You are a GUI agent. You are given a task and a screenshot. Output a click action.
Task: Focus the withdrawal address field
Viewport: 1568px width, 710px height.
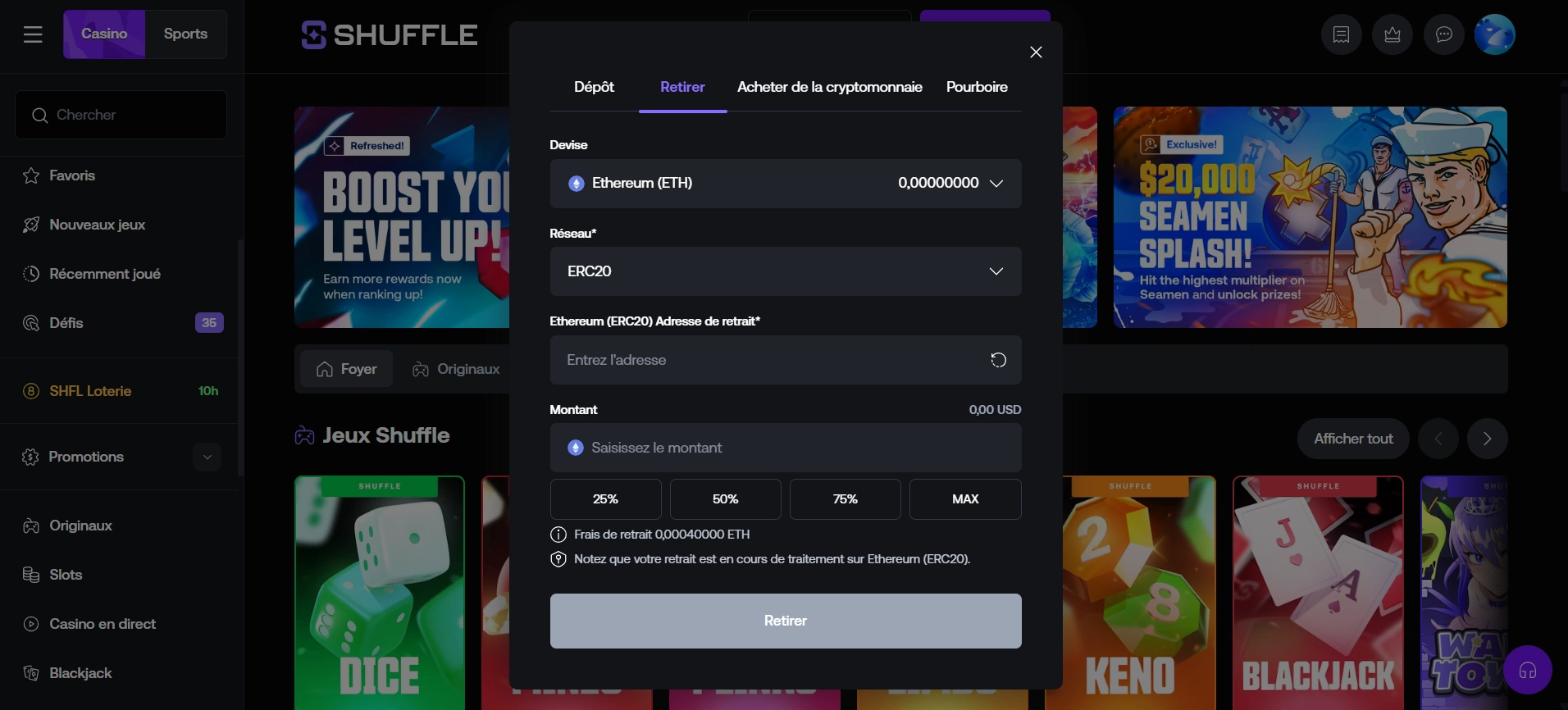(x=786, y=360)
